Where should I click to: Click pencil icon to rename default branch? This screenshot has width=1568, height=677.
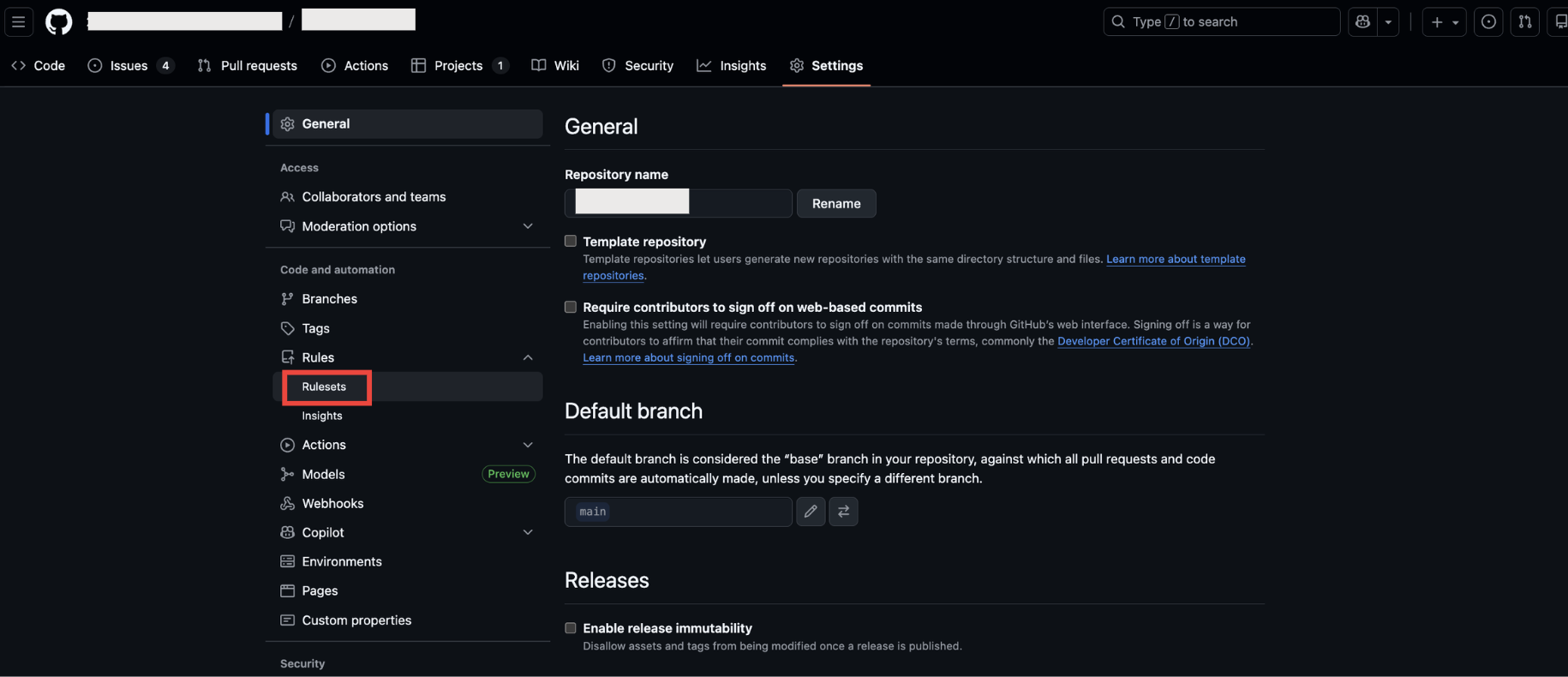811,512
